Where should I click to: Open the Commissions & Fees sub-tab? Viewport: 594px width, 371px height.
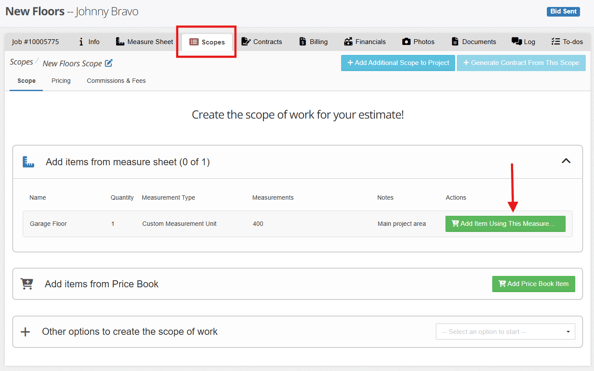[x=116, y=81]
